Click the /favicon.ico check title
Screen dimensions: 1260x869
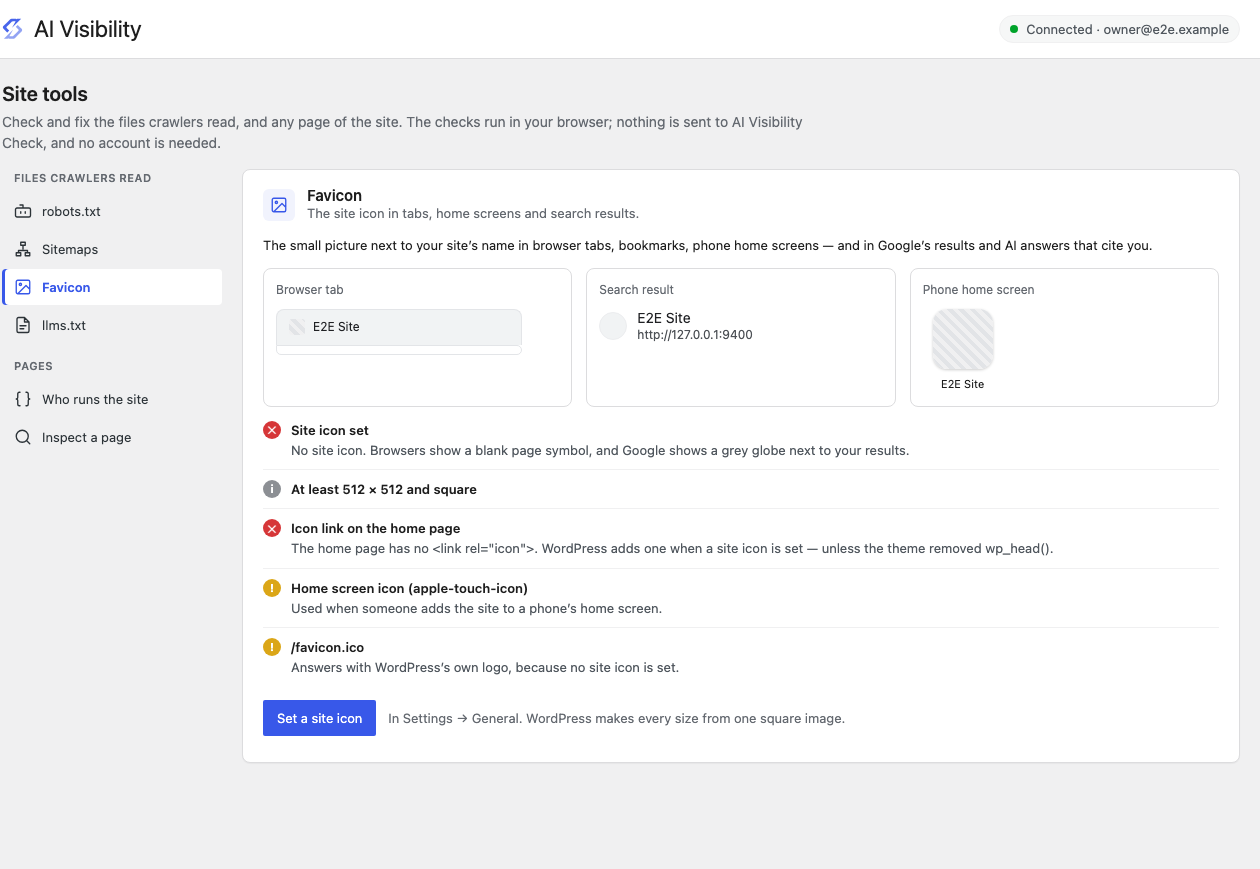click(x=328, y=647)
